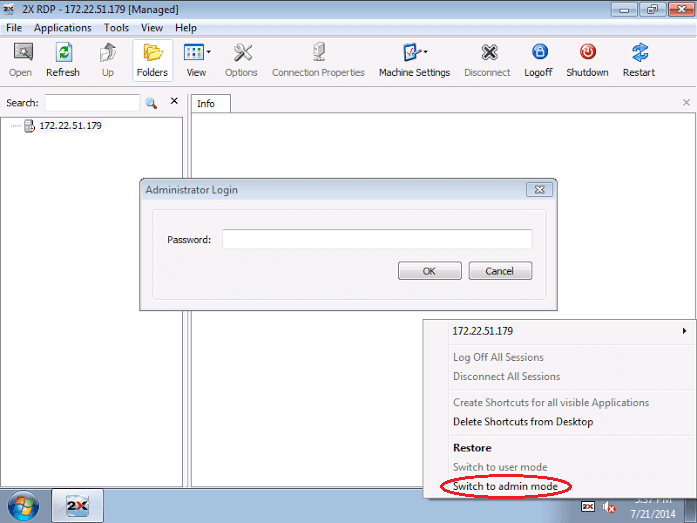Close the Administrator Login dialog

539,190
